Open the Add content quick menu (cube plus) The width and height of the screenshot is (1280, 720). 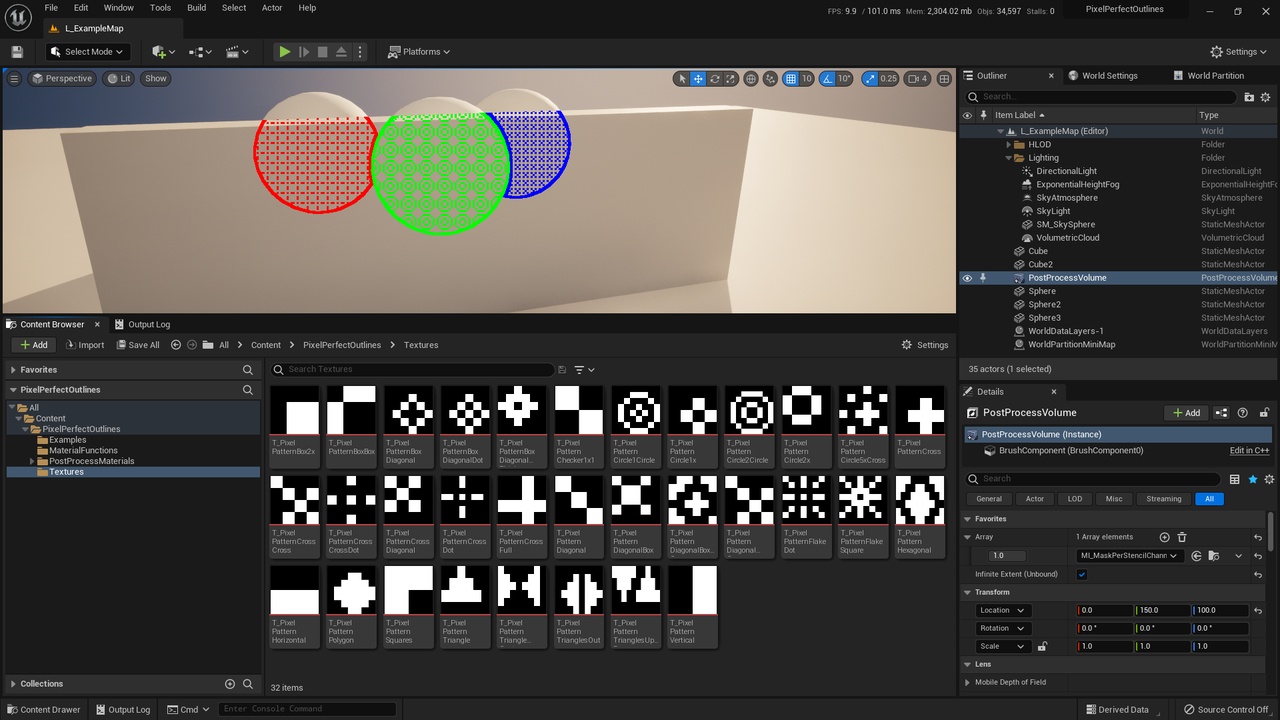[163, 52]
